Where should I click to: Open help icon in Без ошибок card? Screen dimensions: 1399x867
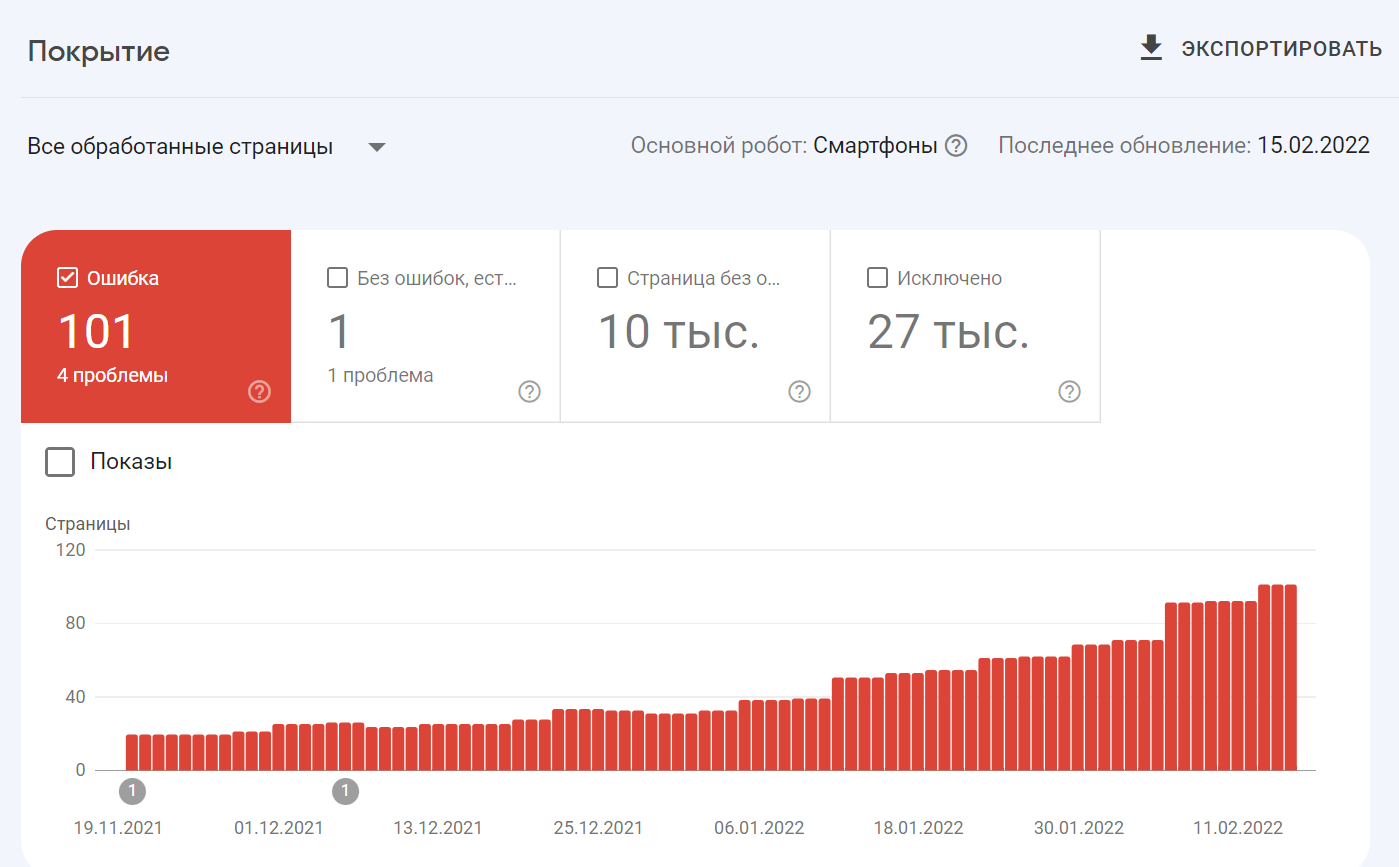coord(529,392)
